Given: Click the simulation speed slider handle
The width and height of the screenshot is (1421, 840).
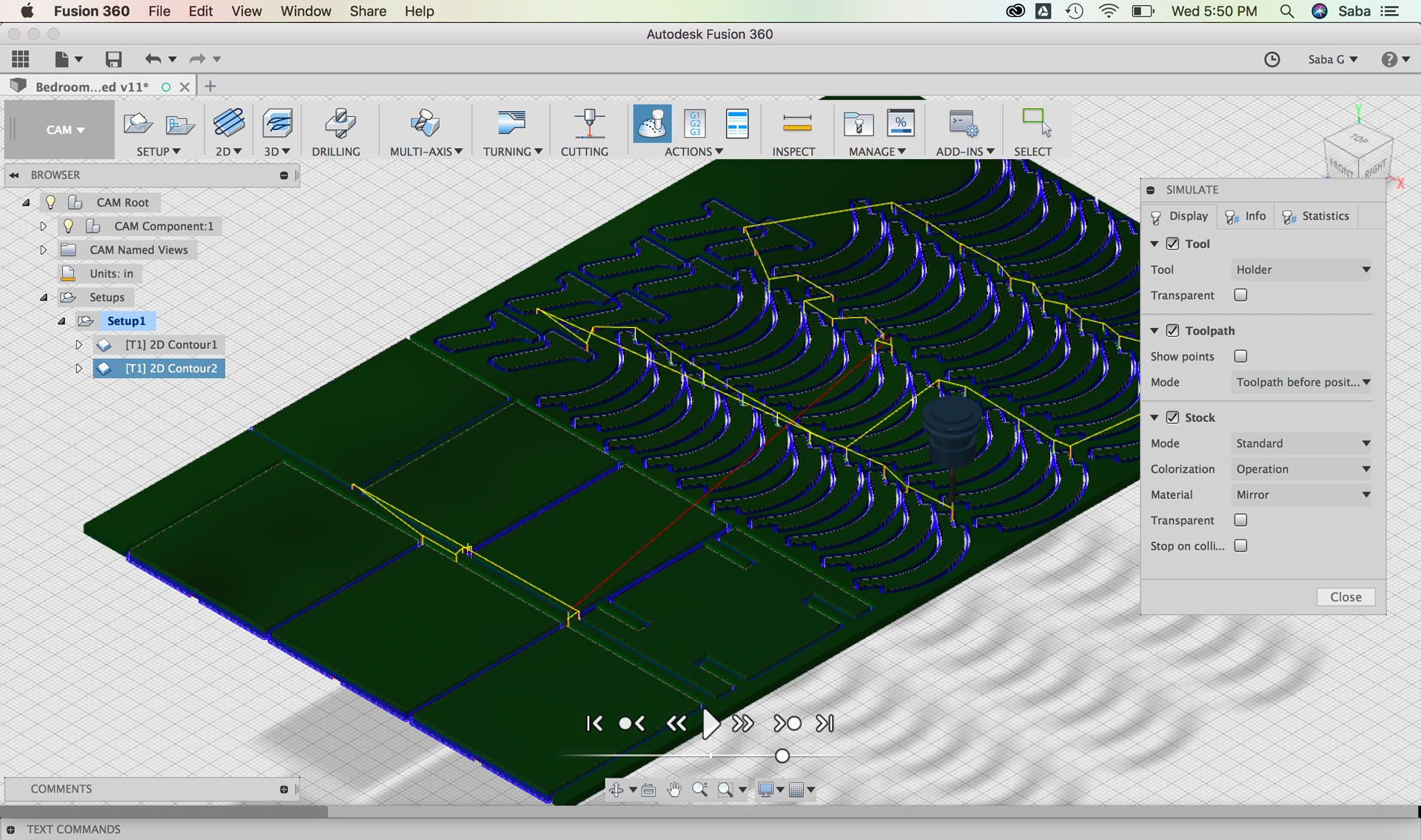Looking at the screenshot, I should (782, 756).
